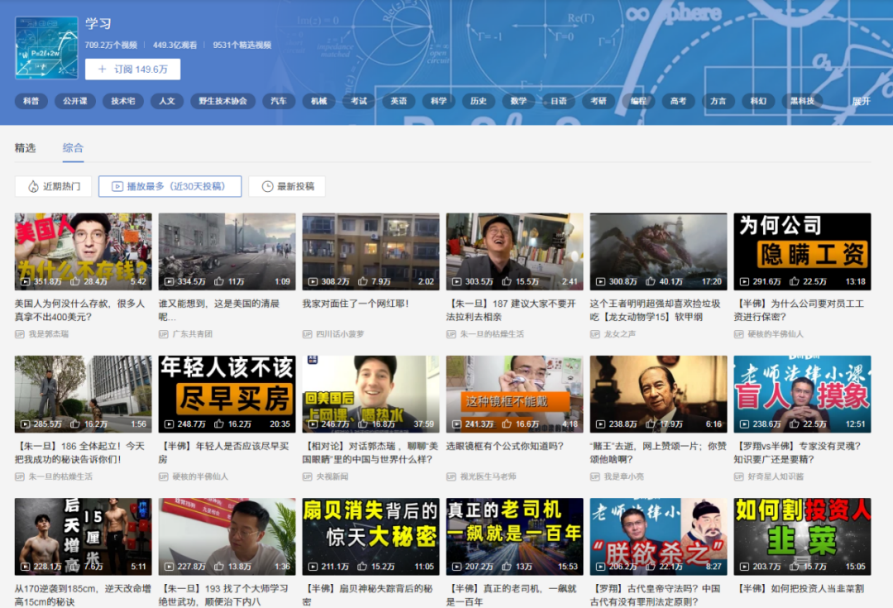Image resolution: width=893 pixels, height=608 pixels.
Task: Visit uploader 视光医生马老师
Action: [488, 476]
